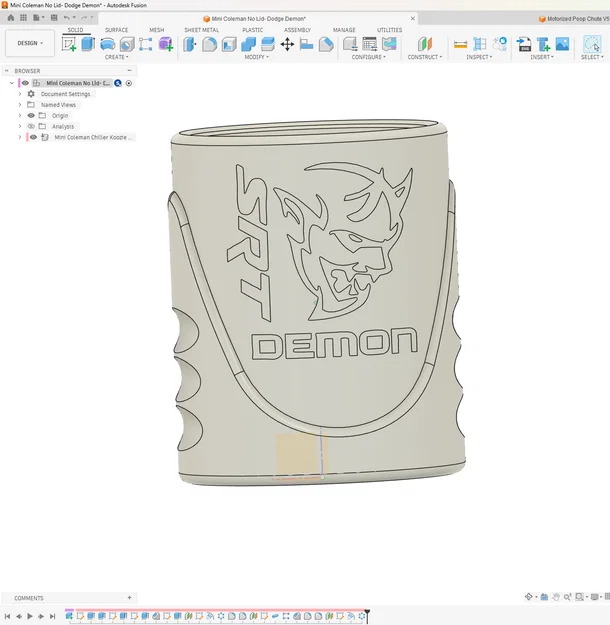Switch to the PLASTIC tab
The image size is (610, 625).
[252, 30]
